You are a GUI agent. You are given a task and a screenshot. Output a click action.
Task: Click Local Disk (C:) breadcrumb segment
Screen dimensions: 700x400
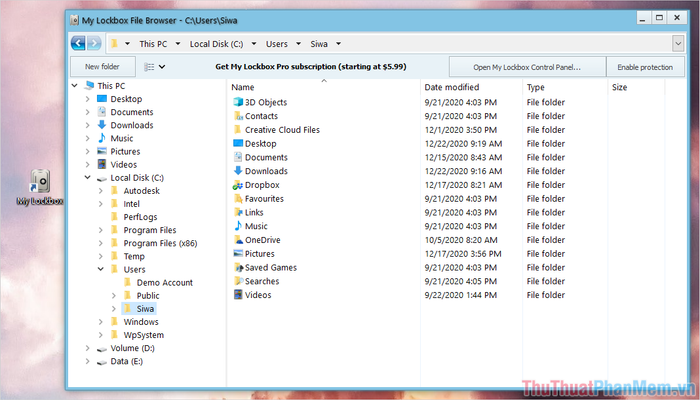click(x=217, y=44)
